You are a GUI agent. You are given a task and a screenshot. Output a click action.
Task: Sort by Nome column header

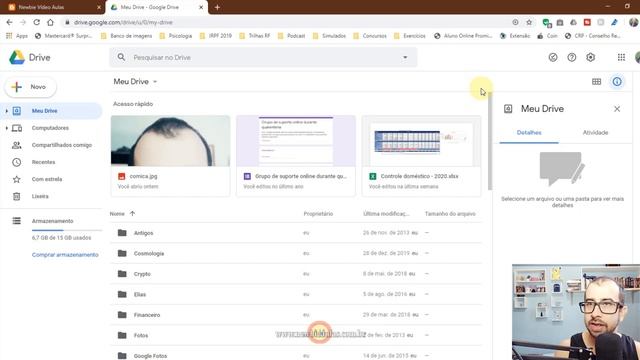click(117, 214)
